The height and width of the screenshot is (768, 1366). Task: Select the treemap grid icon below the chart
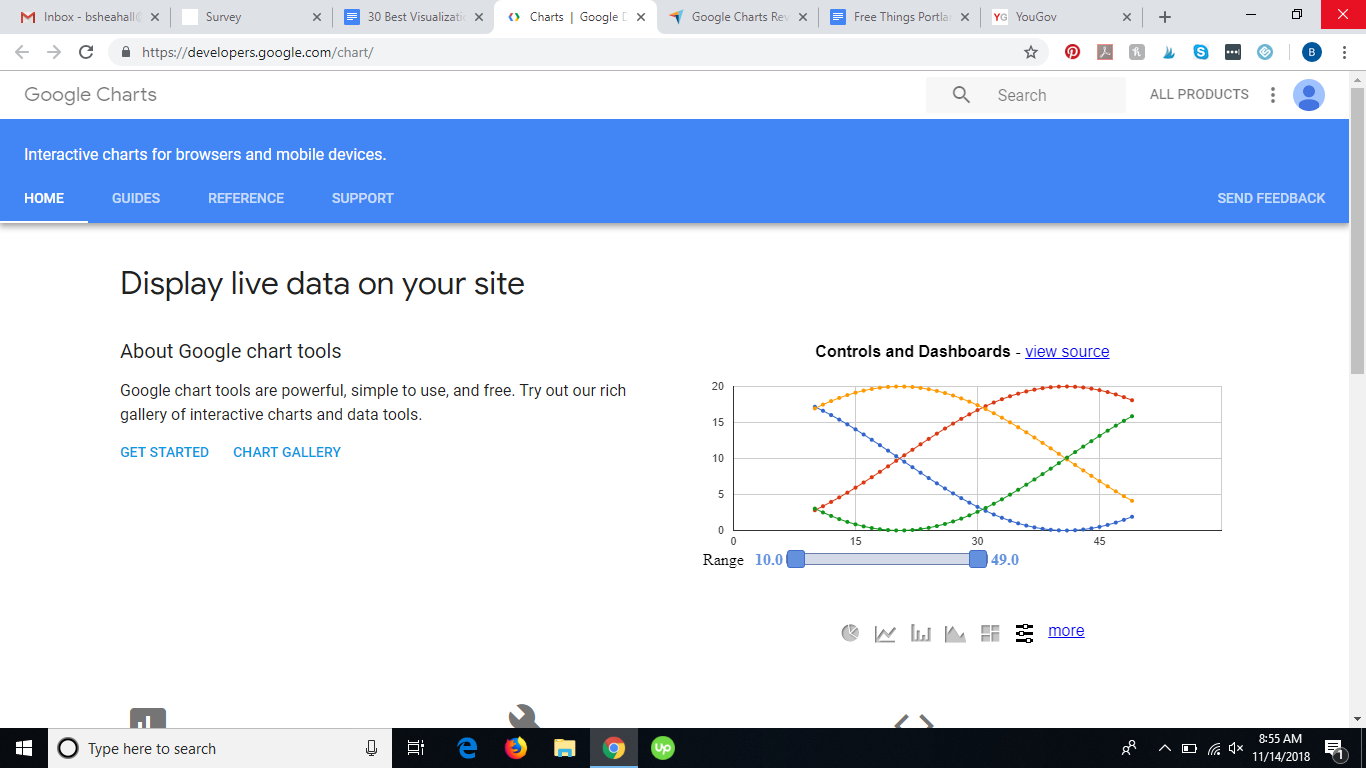pyautogui.click(x=990, y=633)
